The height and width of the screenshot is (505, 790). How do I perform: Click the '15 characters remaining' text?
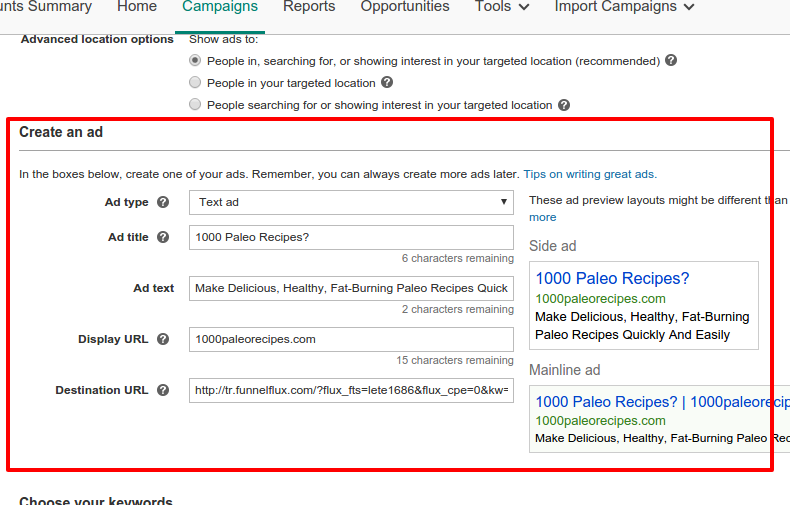click(x=454, y=360)
